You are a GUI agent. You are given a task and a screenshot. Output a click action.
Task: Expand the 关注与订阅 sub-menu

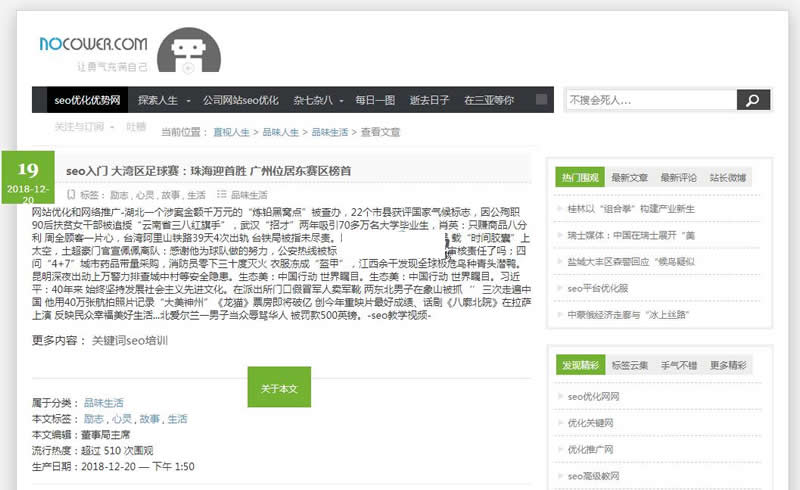[84, 127]
